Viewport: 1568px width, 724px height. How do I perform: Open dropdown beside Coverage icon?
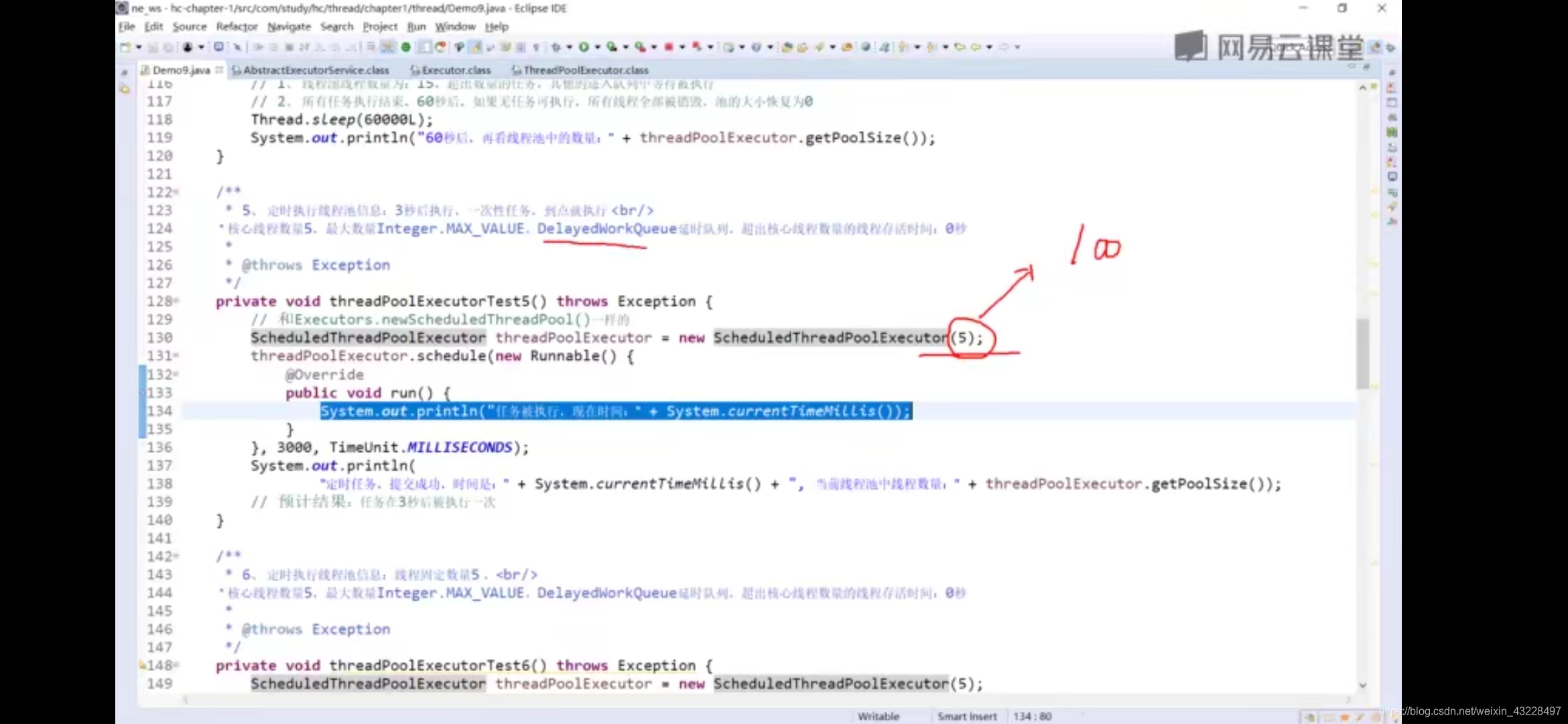pos(626,47)
